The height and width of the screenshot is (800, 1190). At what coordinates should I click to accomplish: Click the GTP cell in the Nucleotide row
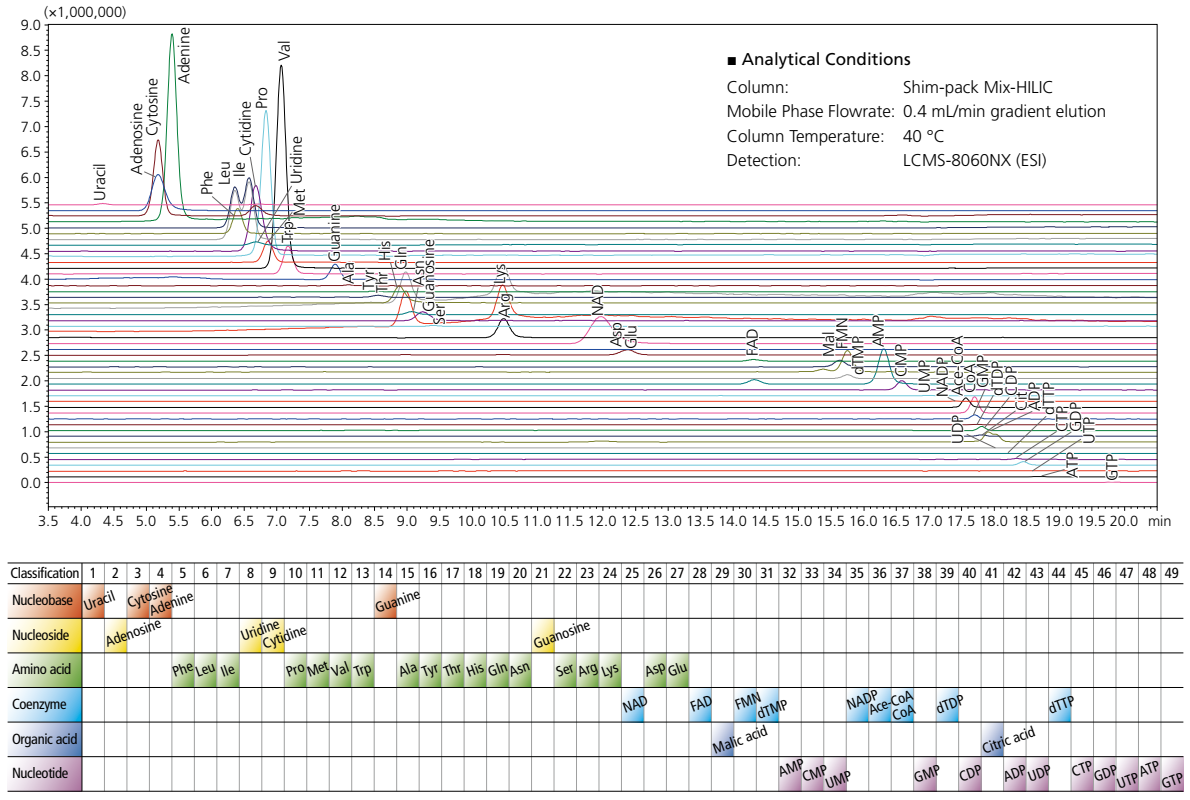pyautogui.click(x=1173, y=776)
